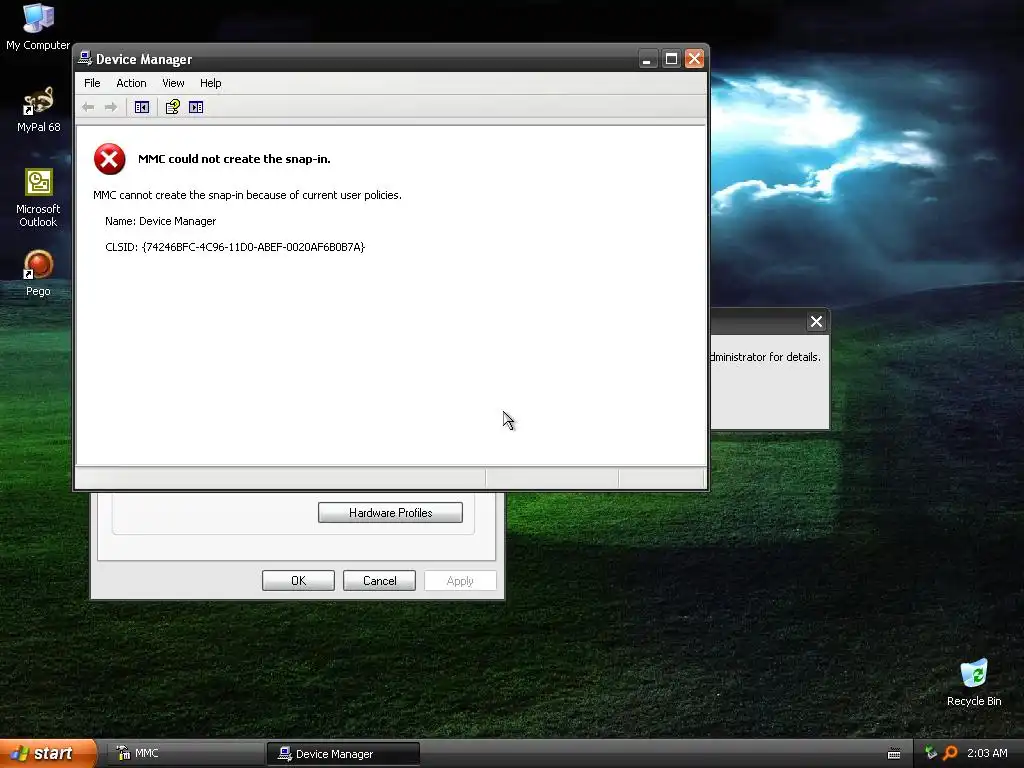Minimize the Device Manager window
Image resolution: width=1024 pixels, height=768 pixels.
pyautogui.click(x=647, y=59)
